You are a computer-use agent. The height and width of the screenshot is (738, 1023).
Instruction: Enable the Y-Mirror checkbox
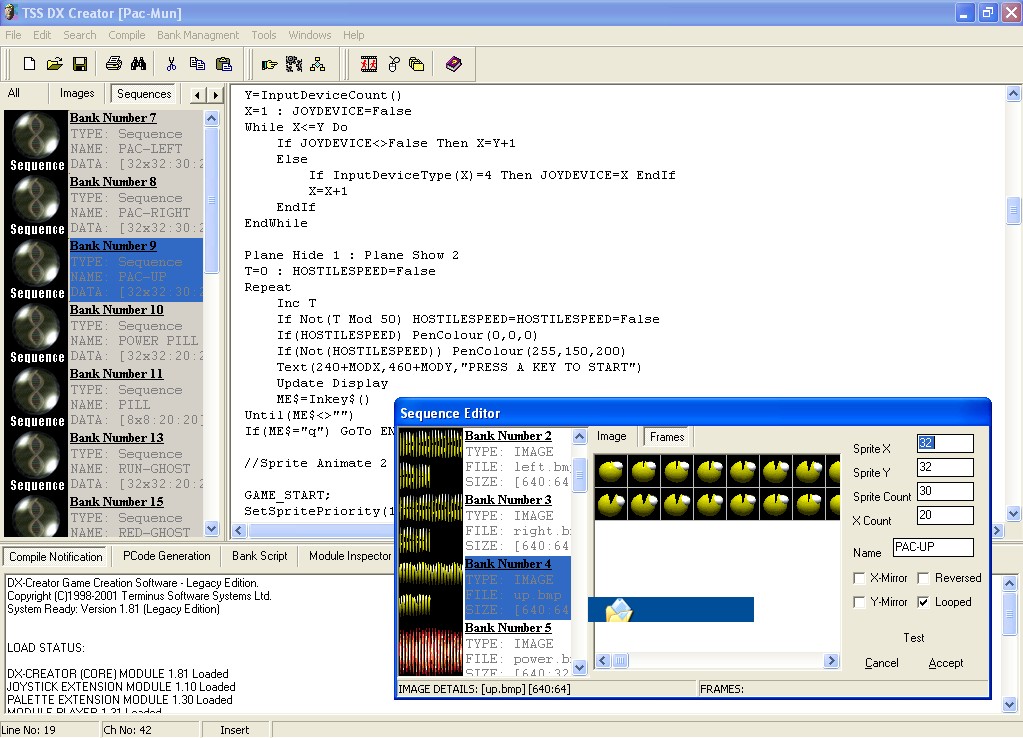859,602
